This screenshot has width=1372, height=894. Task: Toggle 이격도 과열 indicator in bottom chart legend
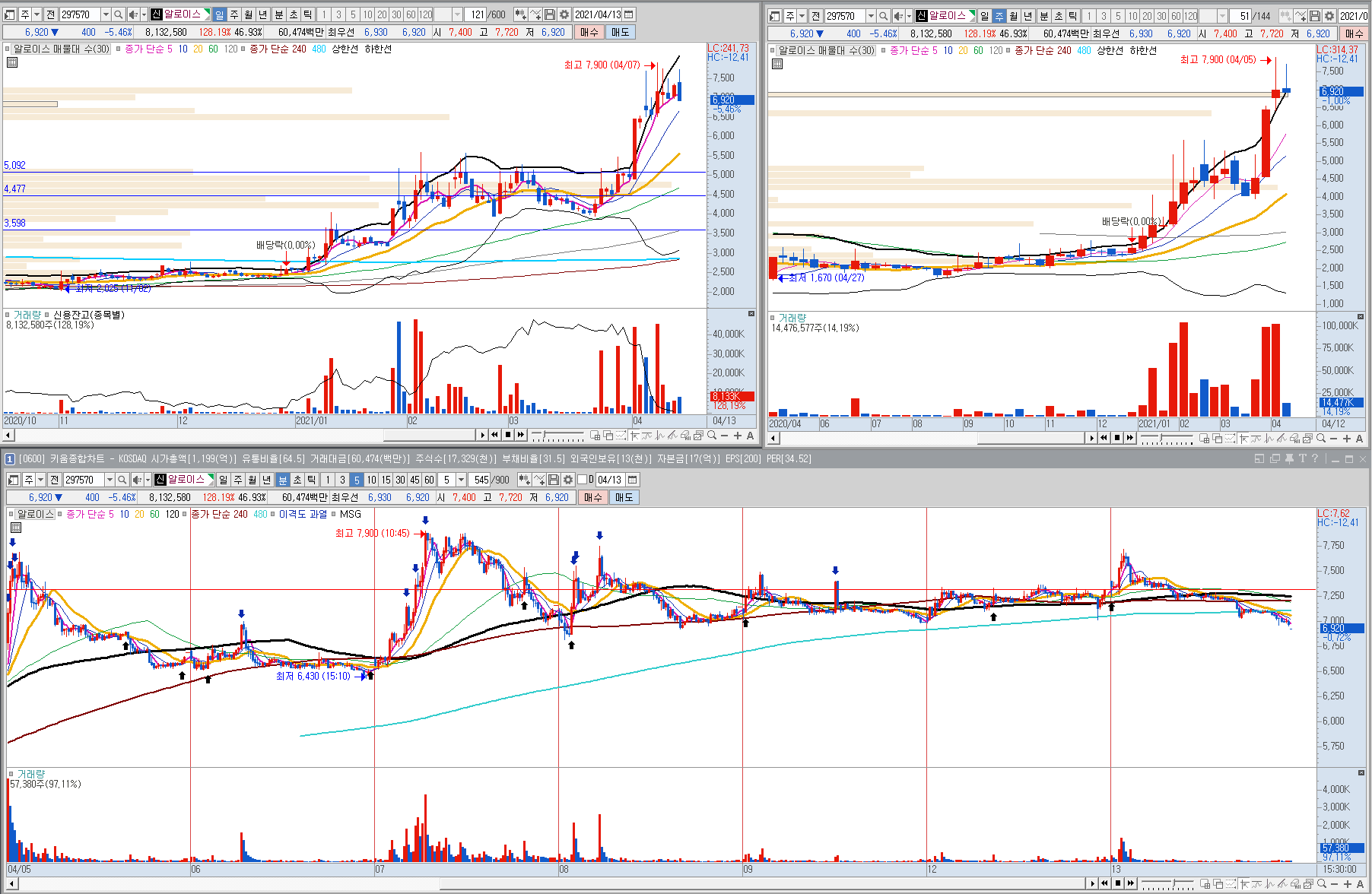point(303,515)
